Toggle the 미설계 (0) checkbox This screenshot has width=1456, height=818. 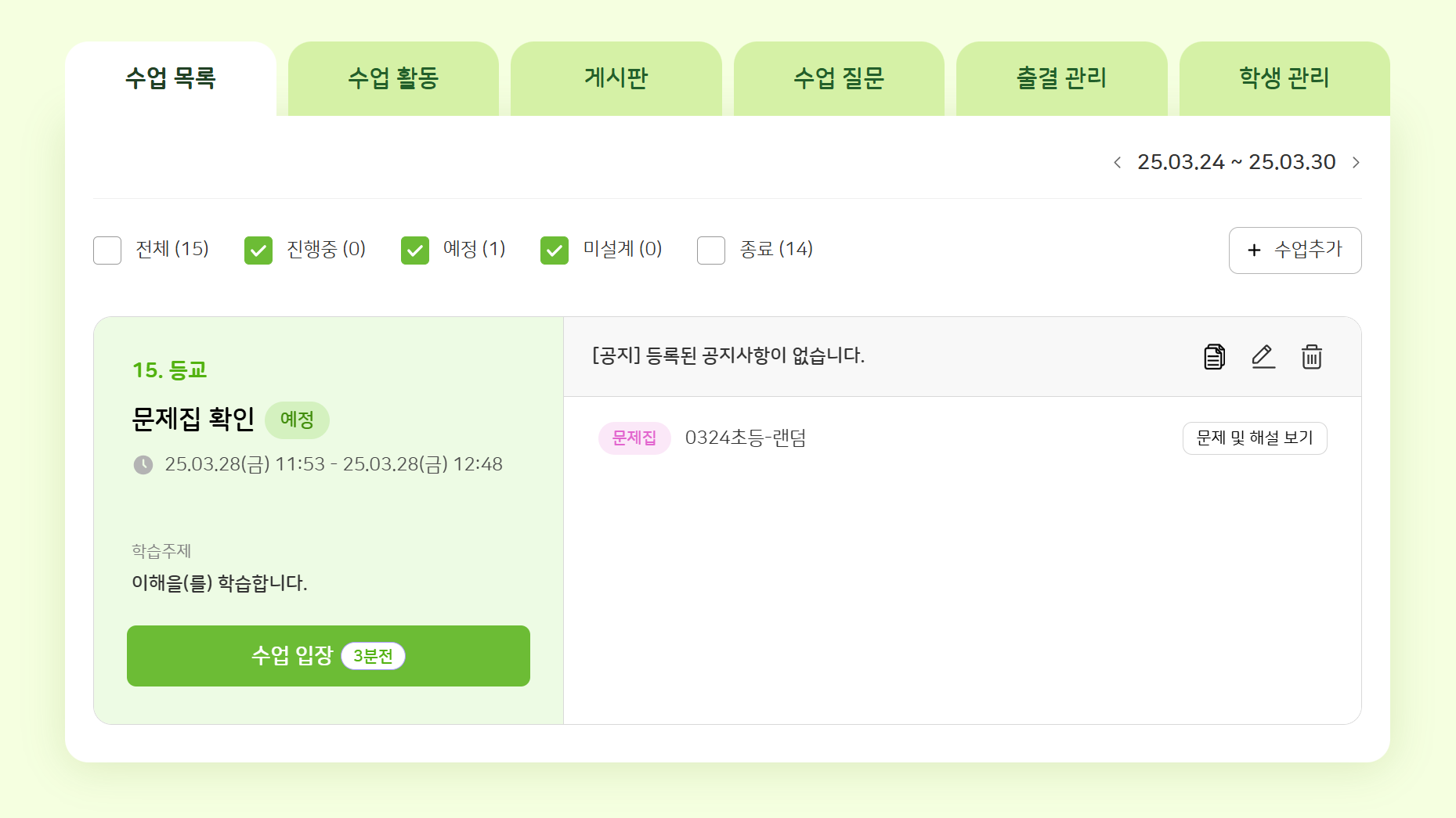click(555, 250)
